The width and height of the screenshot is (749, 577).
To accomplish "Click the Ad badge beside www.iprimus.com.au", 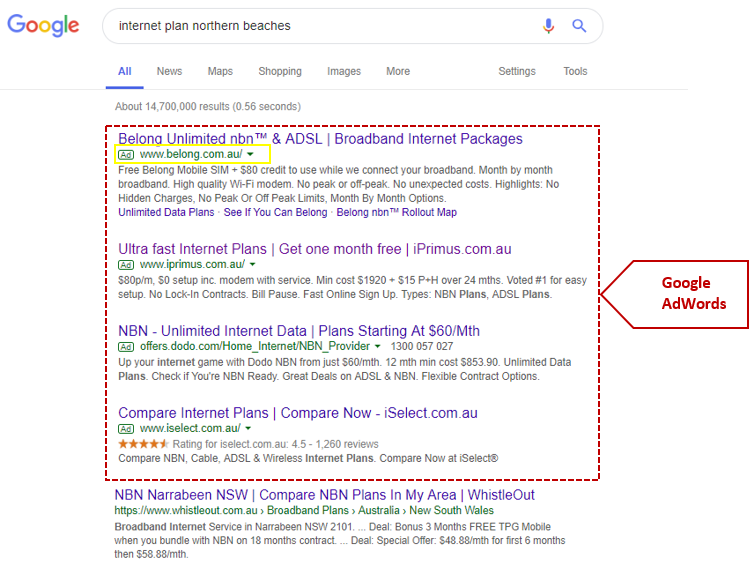I will [x=126, y=265].
